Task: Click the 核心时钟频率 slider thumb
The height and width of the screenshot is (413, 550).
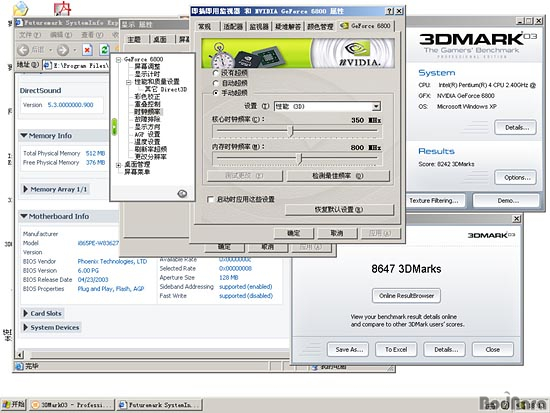Action: coord(291,132)
